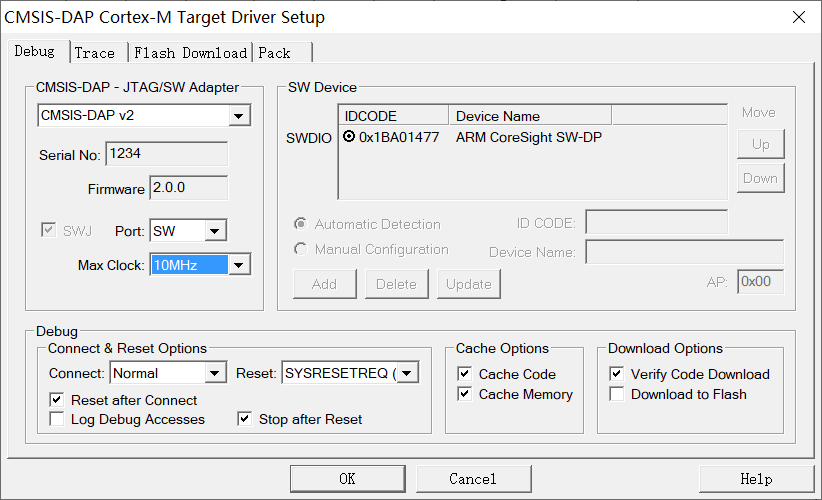Click the AP 0x00 field
The height and width of the screenshot is (500, 822).
(x=761, y=282)
